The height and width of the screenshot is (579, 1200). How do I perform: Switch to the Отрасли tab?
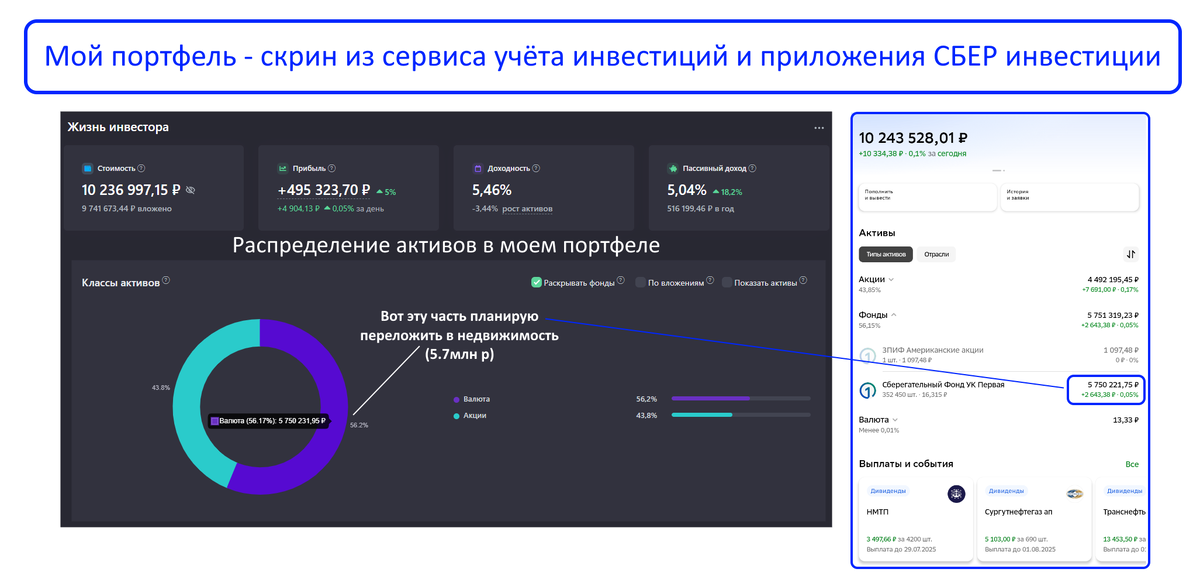pos(936,254)
